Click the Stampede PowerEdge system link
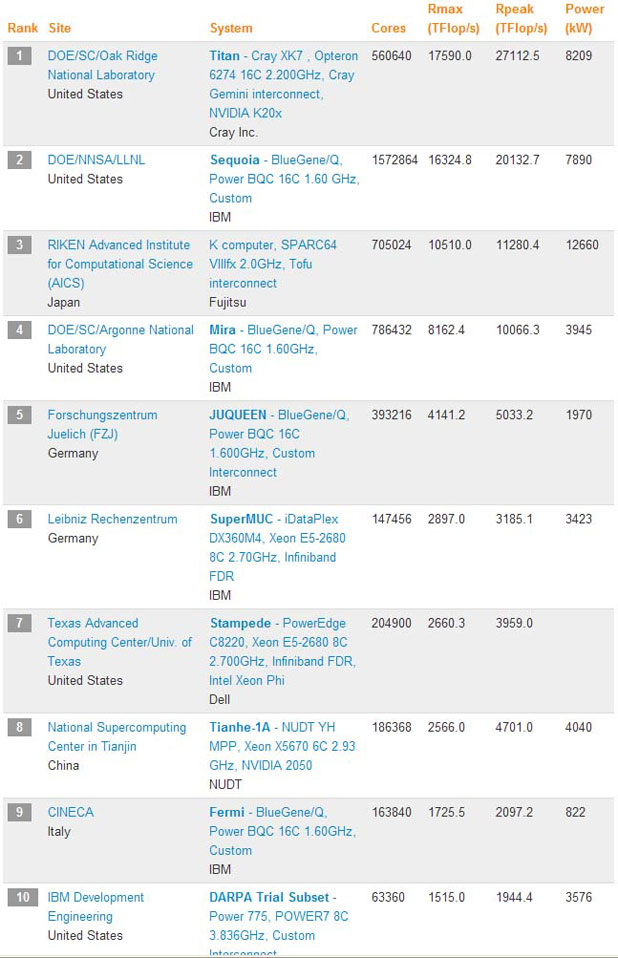The height and width of the screenshot is (958, 618). pos(282,651)
